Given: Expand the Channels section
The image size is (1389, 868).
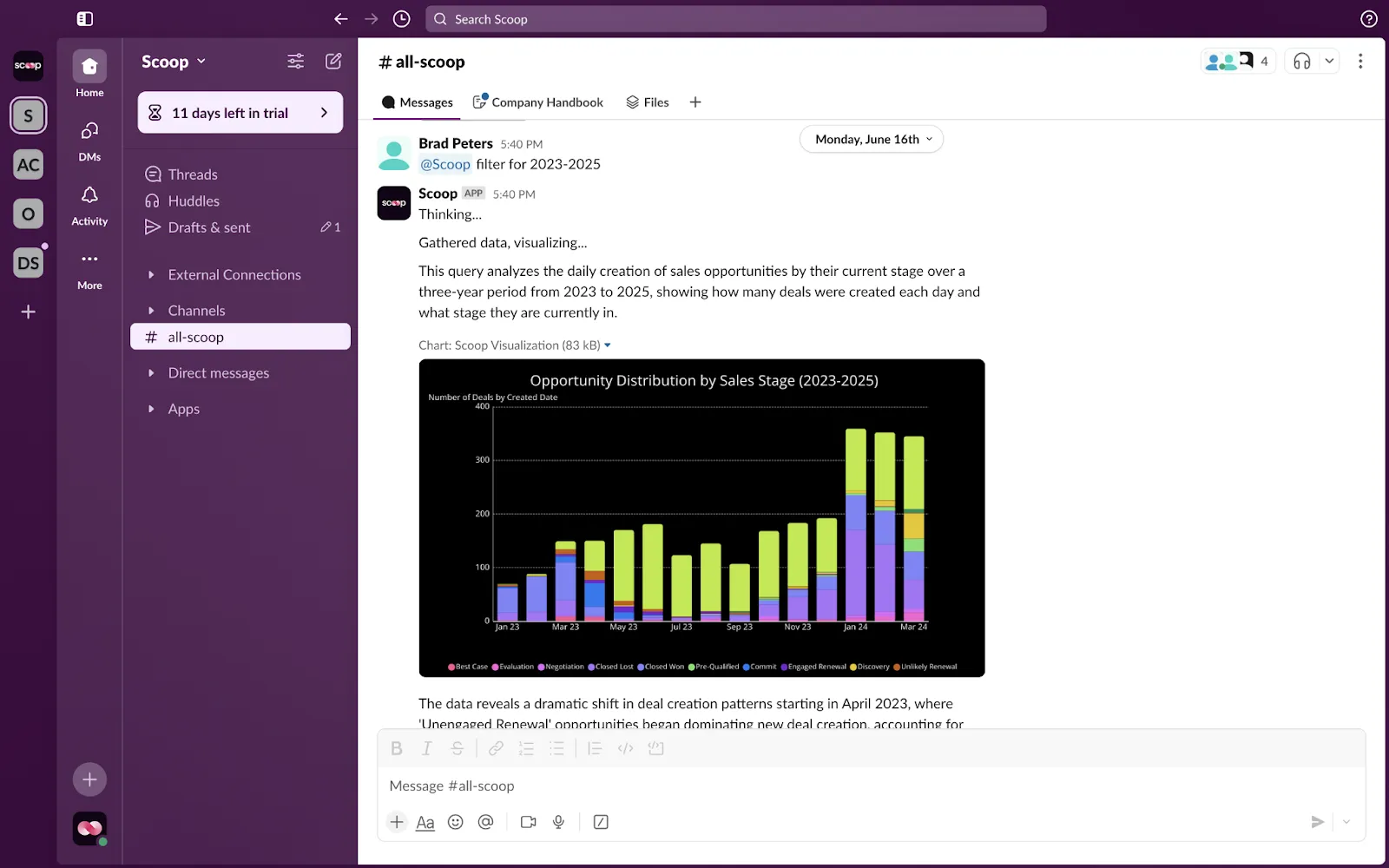Looking at the screenshot, I should click(x=151, y=311).
